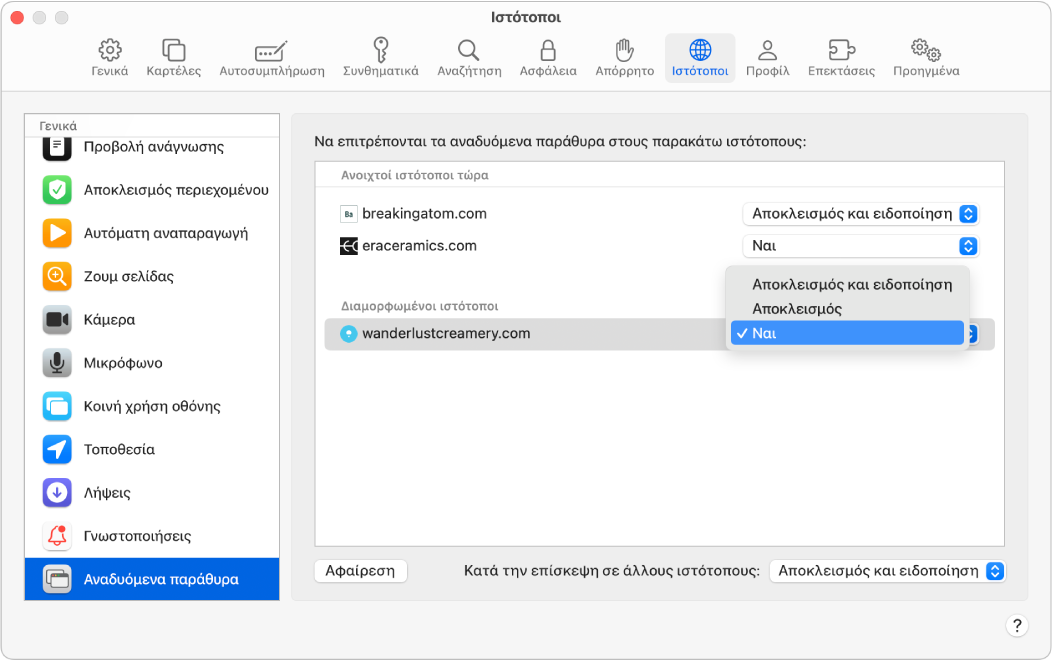Image resolution: width=1053 pixels, height=662 pixels.
Task: Click the wanderlustcreamery.com favicon
Action: (349, 334)
